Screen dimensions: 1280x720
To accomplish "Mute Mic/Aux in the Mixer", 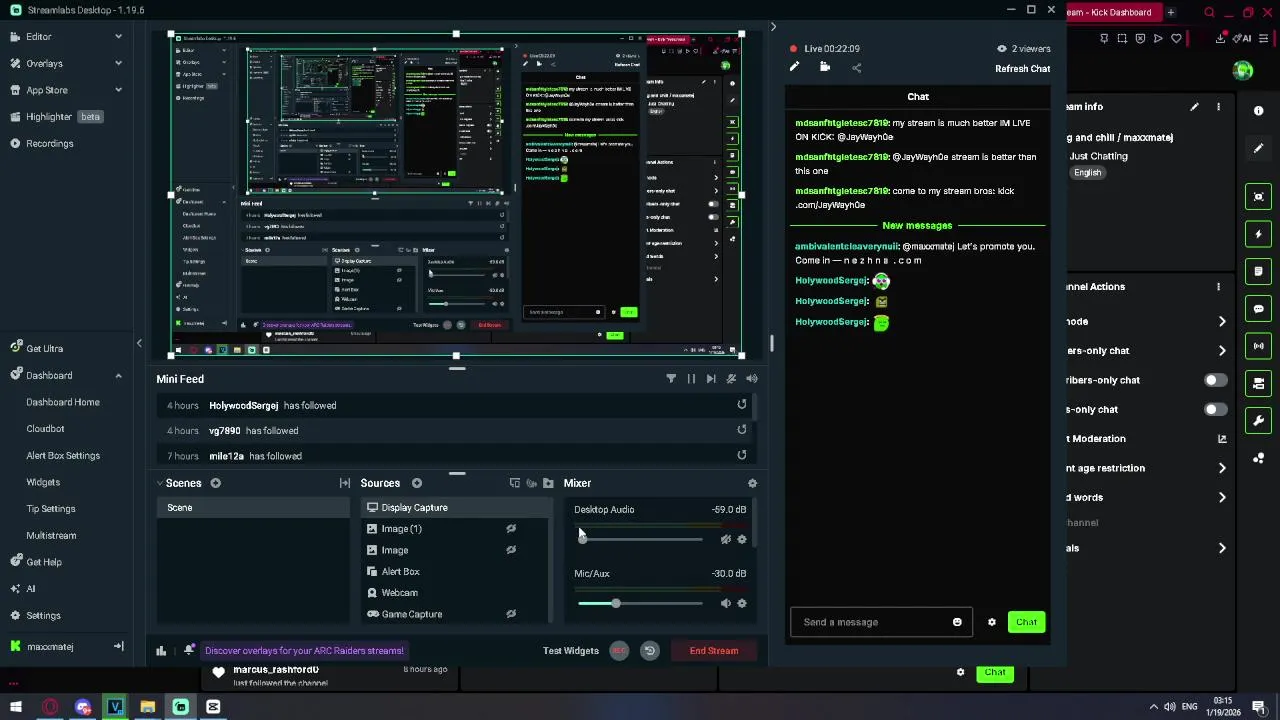I will click(x=726, y=603).
